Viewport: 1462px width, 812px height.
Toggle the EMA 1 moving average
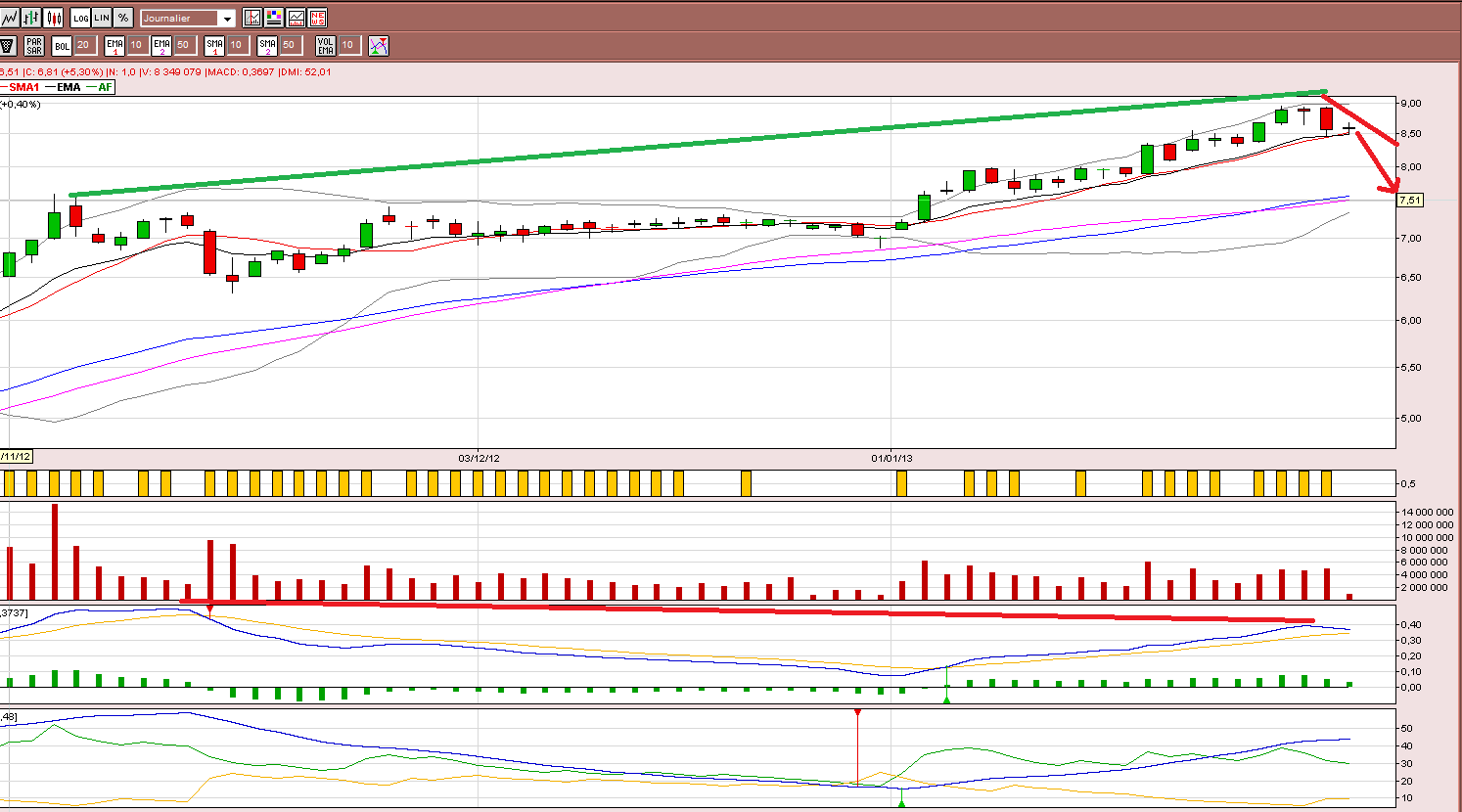pos(114,45)
